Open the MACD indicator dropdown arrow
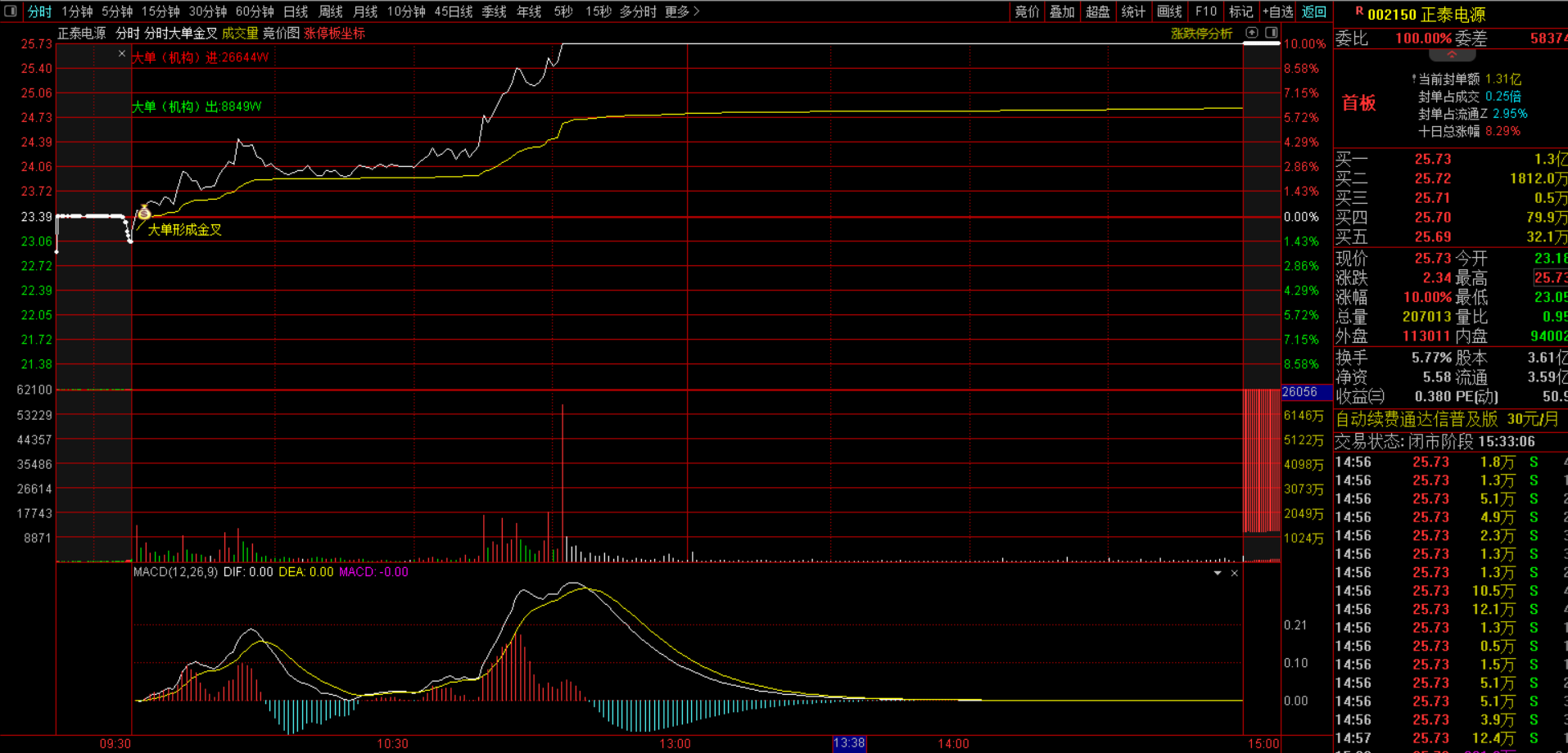This screenshot has height=753, width=1568. [x=1218, y=573]
